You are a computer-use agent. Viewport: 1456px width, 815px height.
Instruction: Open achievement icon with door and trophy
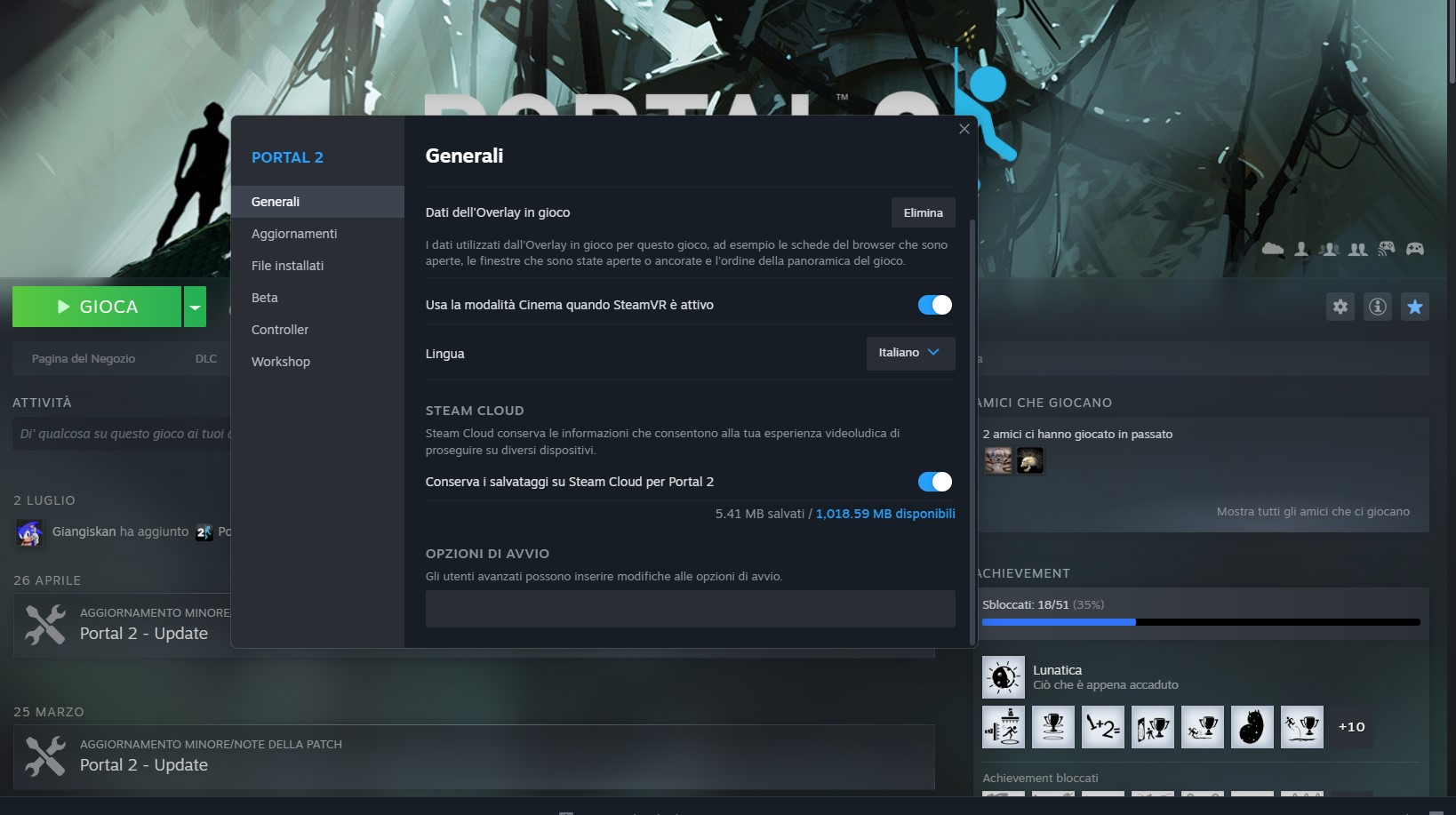click(1153, 727)
